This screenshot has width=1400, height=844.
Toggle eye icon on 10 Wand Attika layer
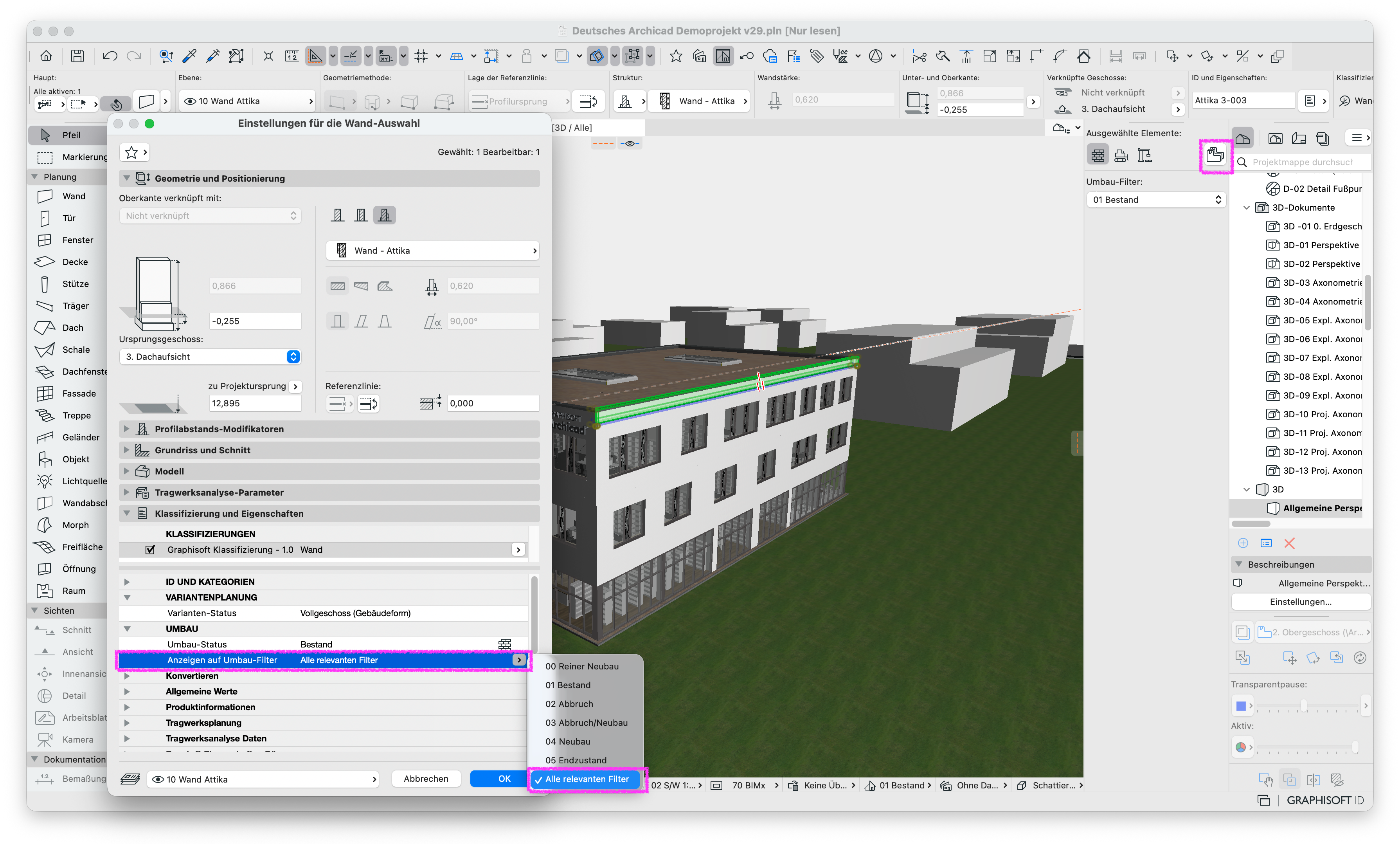coord(190,101)
